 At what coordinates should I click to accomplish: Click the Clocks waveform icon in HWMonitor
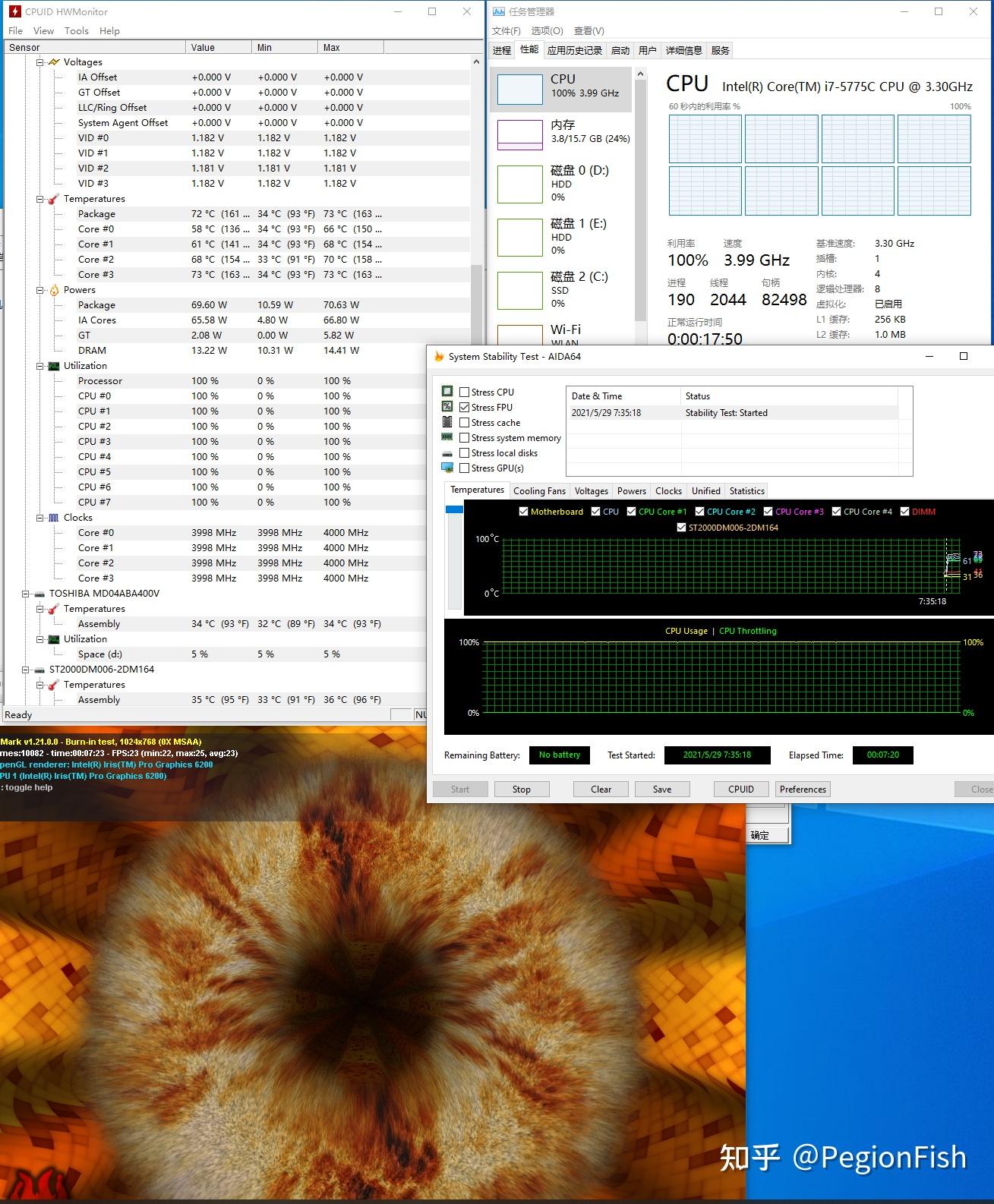tap(54, 518)
